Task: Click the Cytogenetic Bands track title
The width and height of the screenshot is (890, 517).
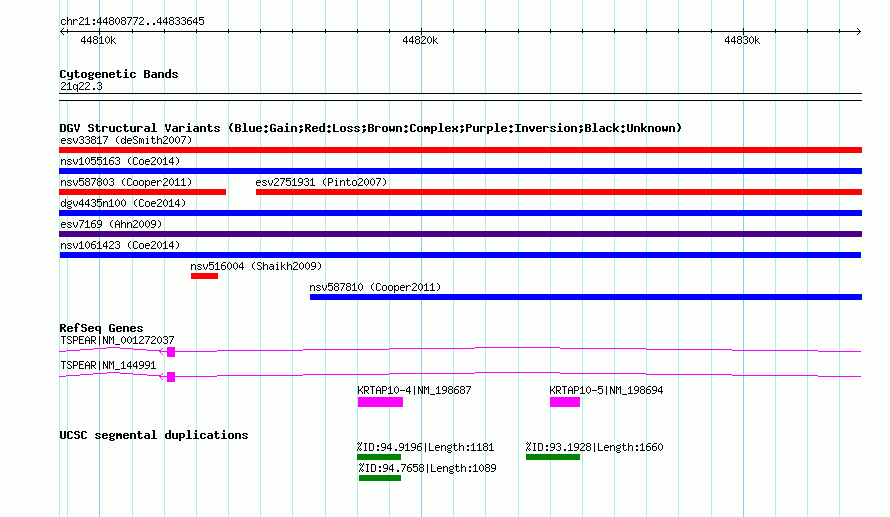Action: click(x=119, y=74)
